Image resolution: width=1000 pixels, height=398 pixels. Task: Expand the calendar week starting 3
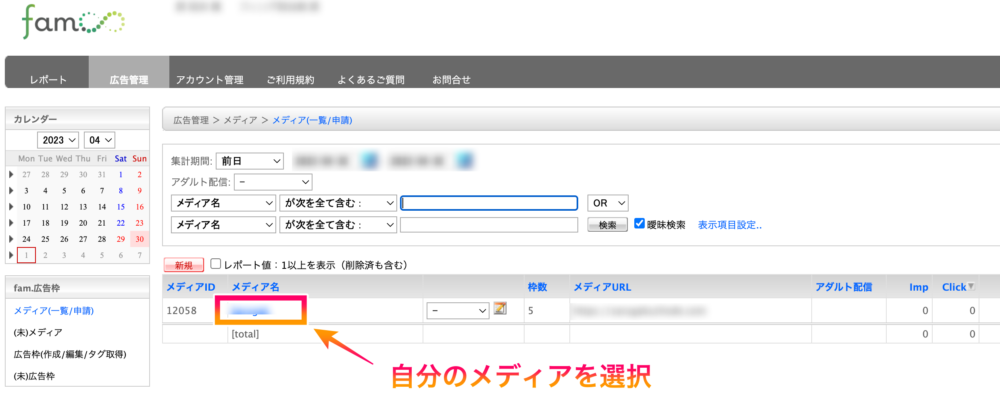(x=11, y=191)
